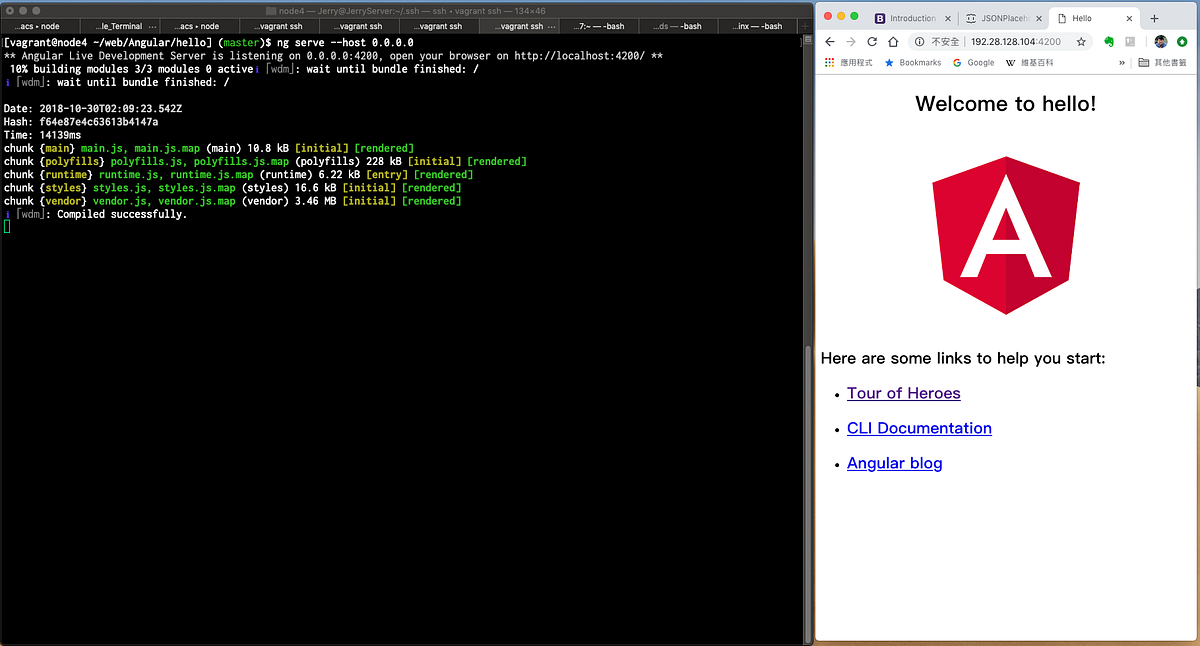
Task: Open the Evernote extension icon
Action: pos(1108,42)
